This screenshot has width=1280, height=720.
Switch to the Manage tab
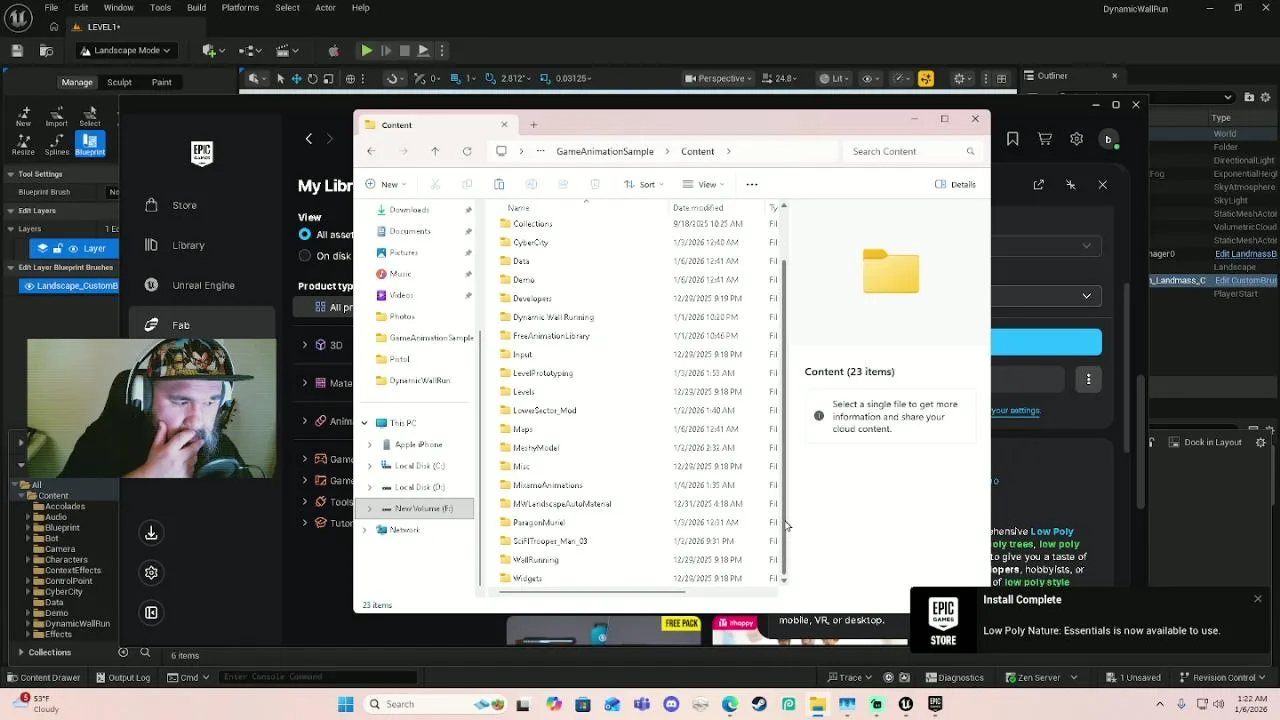77,82
